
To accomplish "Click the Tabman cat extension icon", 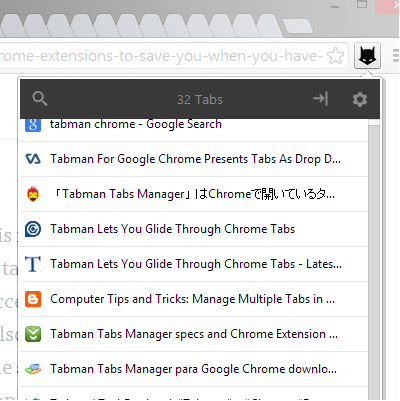I will 367,56.
